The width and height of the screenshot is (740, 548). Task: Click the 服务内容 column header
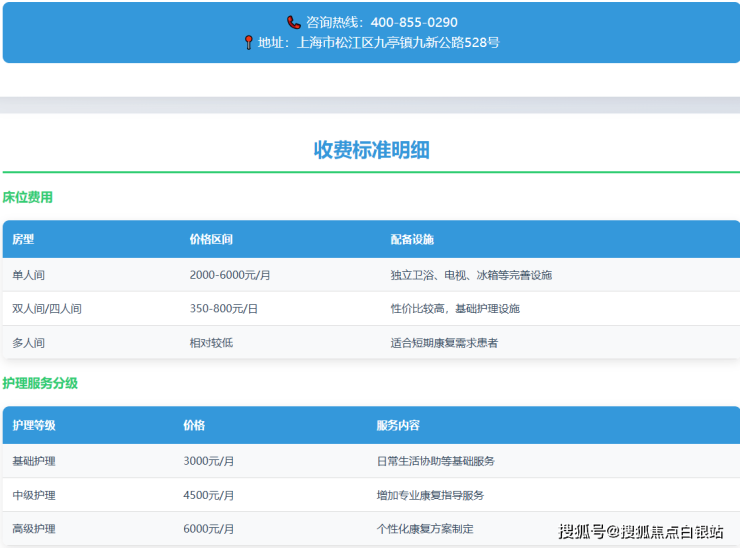(398, 426)
